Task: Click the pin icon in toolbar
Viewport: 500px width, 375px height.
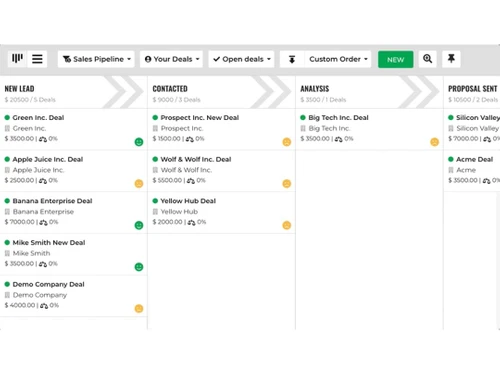Action: pos(451,59)
